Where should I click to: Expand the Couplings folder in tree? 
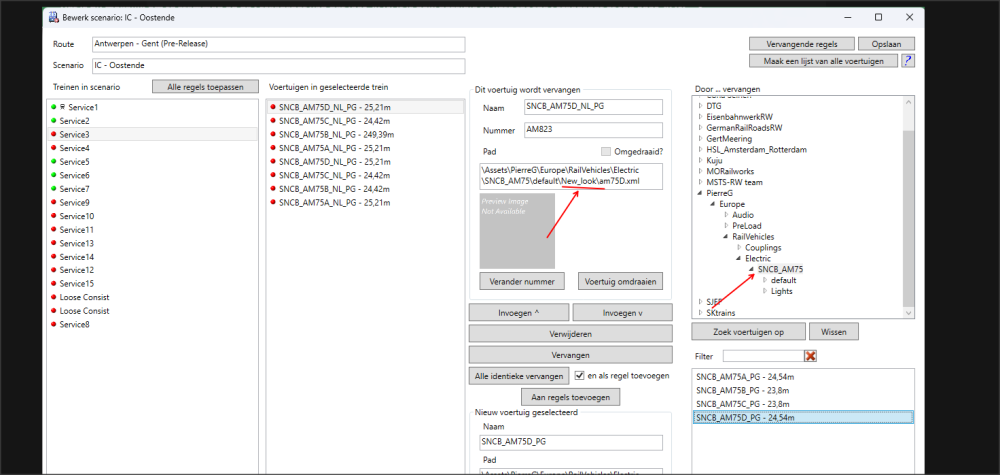point(738,247)
